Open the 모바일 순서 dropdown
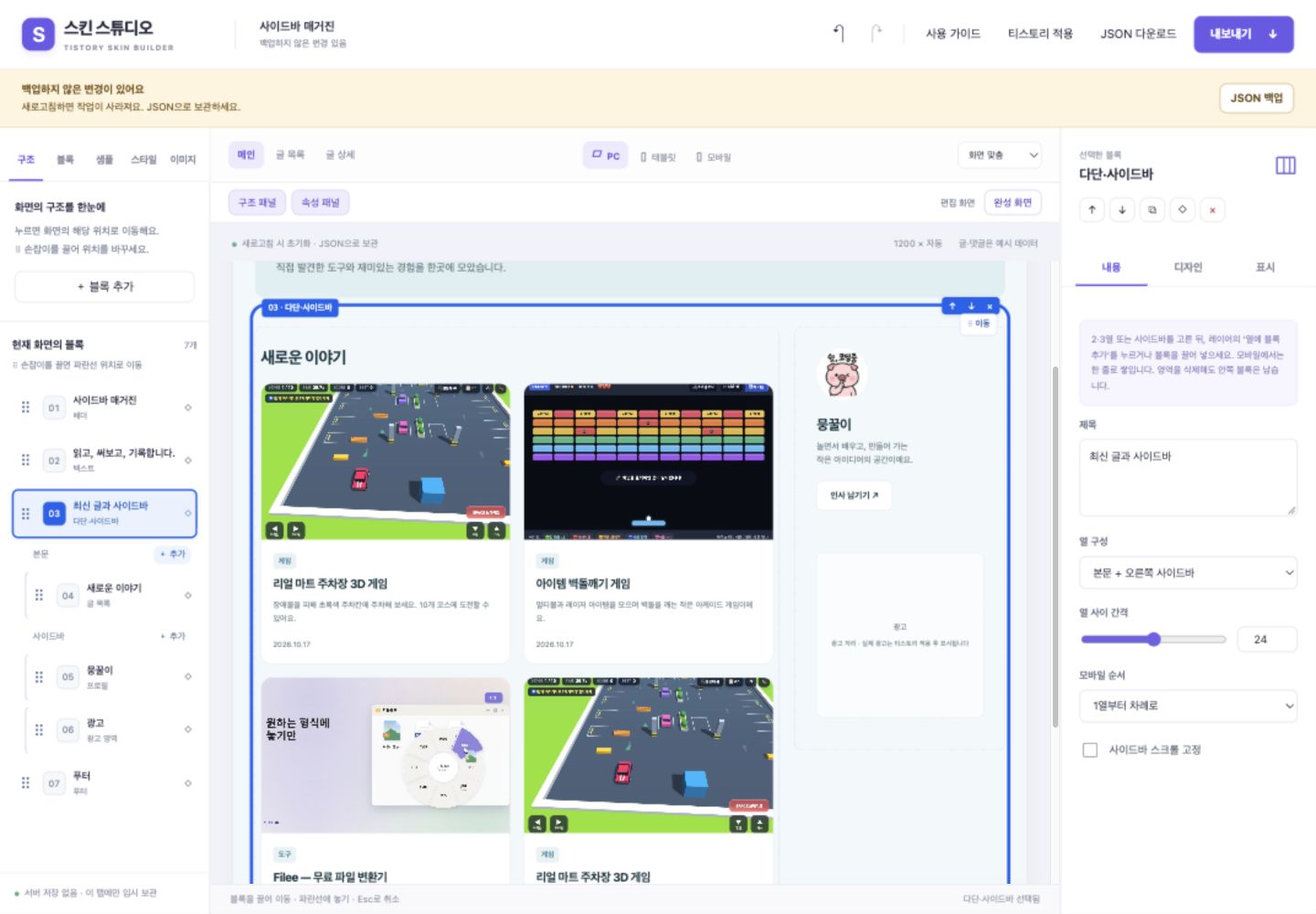The height and width of the screenshot is (914, 1316). [x=1188, y=706]
